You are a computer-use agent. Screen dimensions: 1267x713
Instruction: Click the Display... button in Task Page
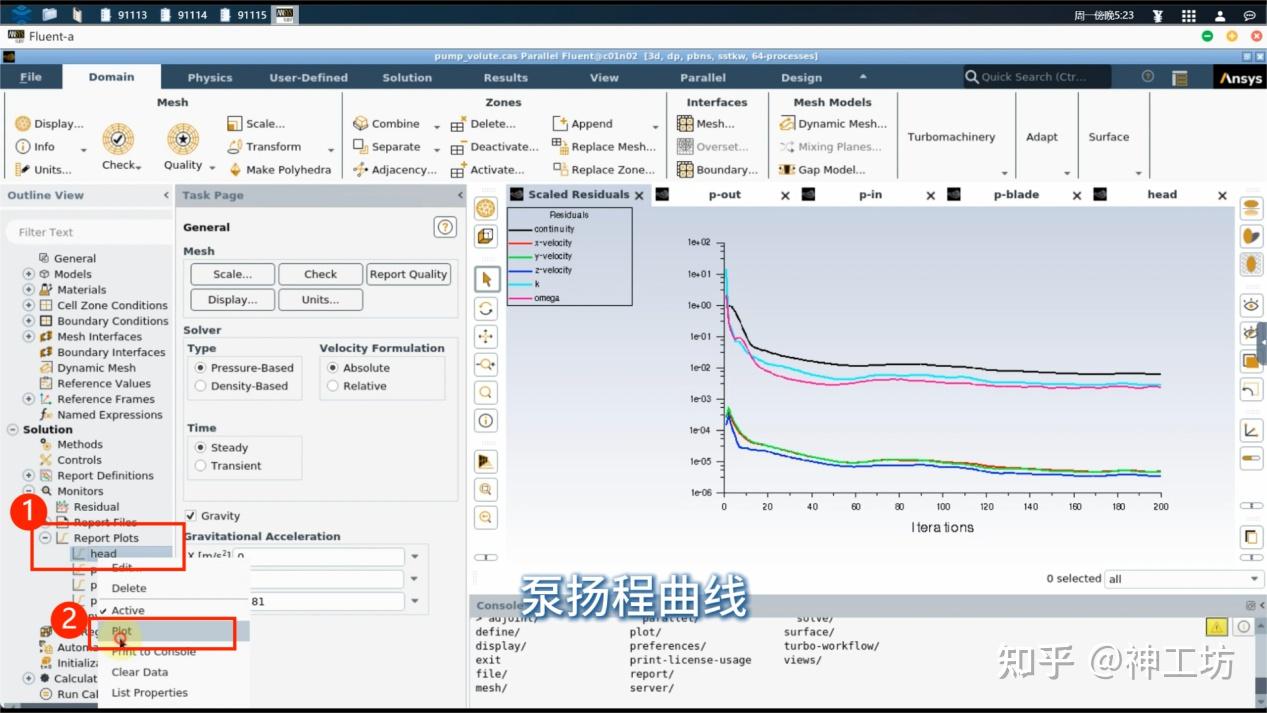pyautogui.click(x=232, y=300)
